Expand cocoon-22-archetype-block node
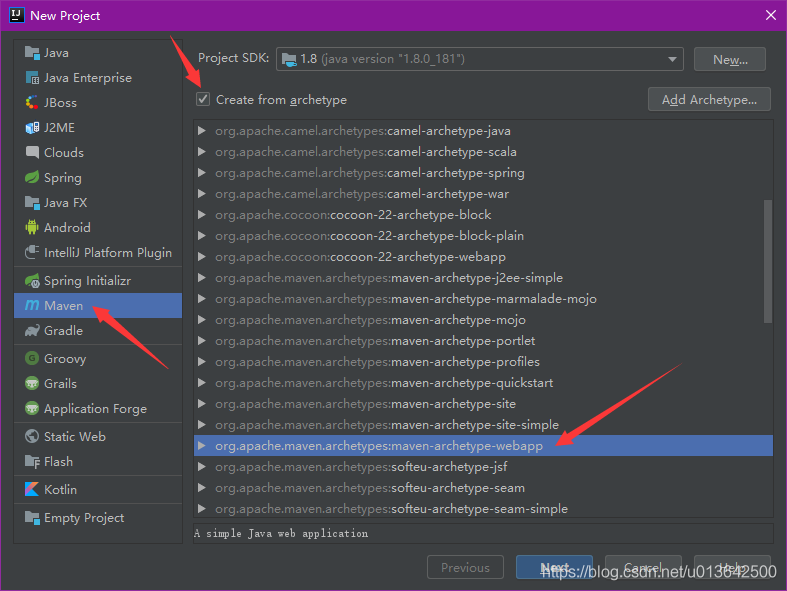Viewport: 787px width, 591px height. (x=202, y=215)
